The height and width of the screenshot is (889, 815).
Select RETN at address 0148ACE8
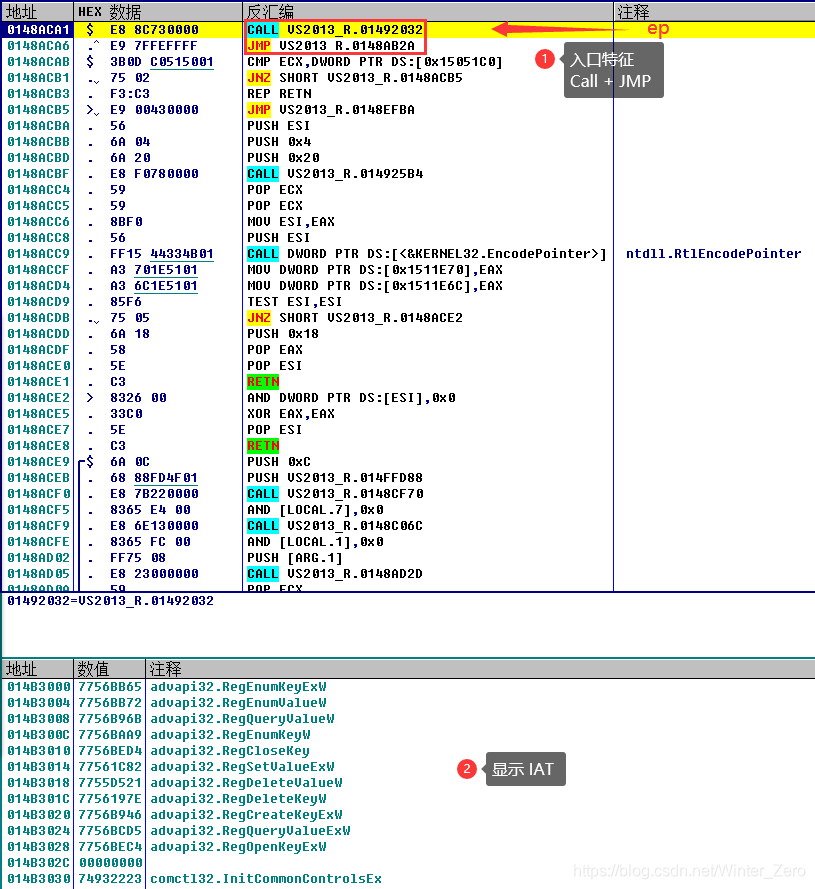pos(263,446)
